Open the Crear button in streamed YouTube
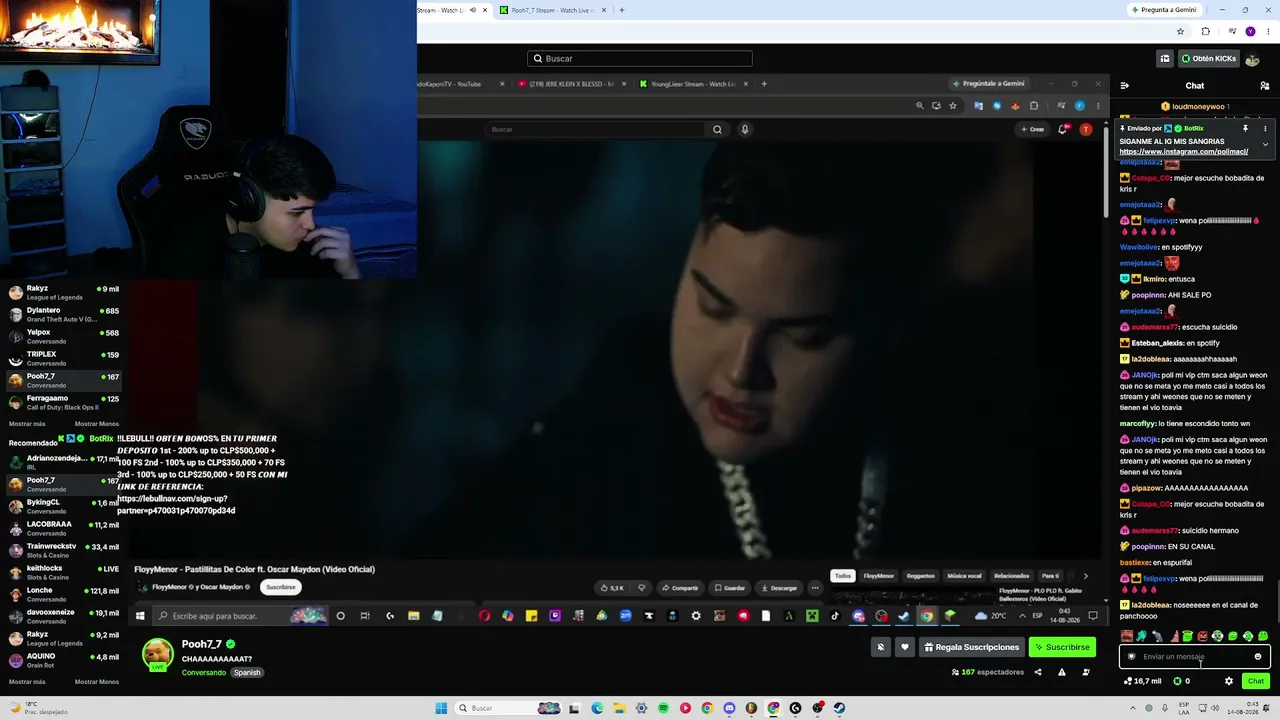Viewport: 1280px width, 720px height. point(1032,129)
